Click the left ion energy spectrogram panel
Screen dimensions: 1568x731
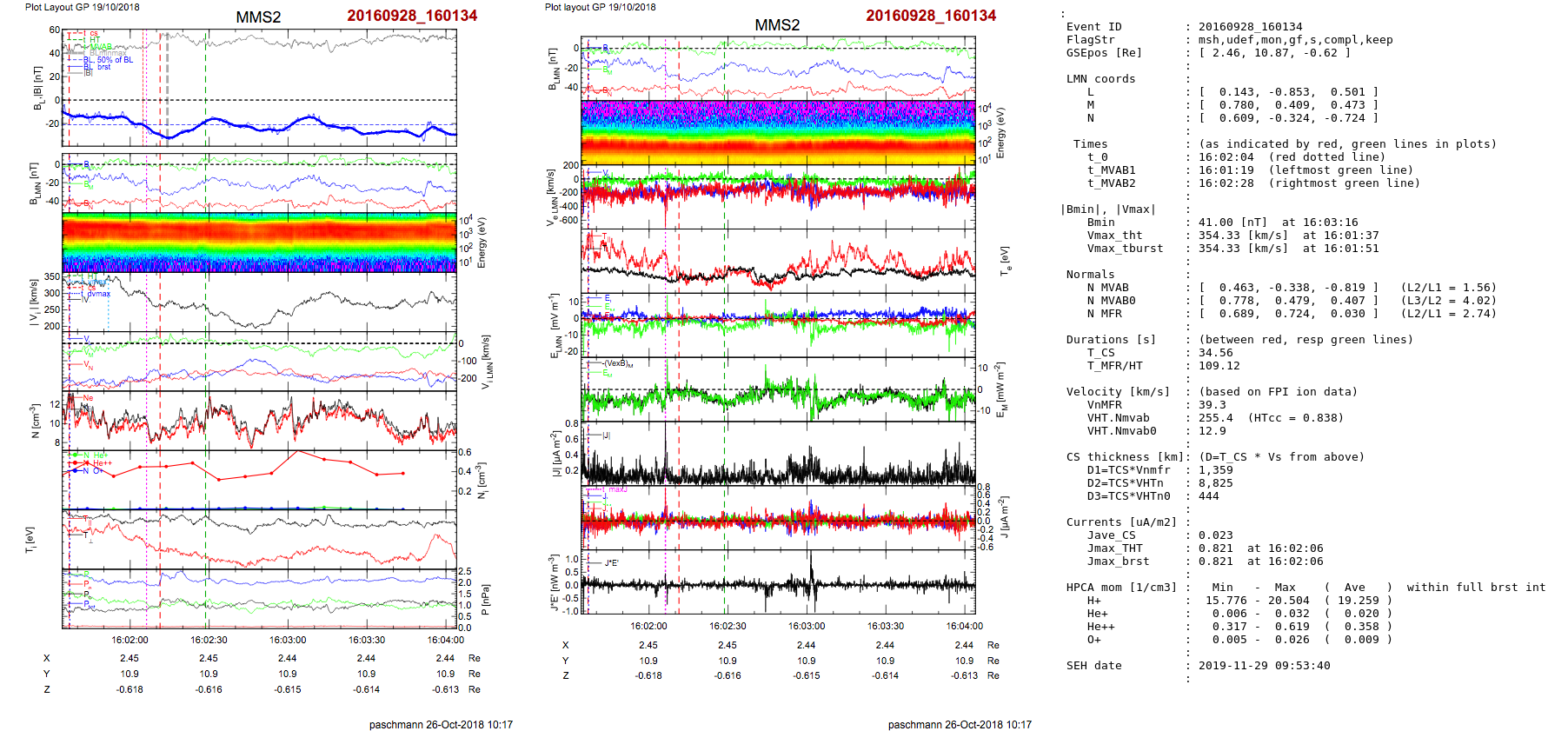click(x=259, y=243)
